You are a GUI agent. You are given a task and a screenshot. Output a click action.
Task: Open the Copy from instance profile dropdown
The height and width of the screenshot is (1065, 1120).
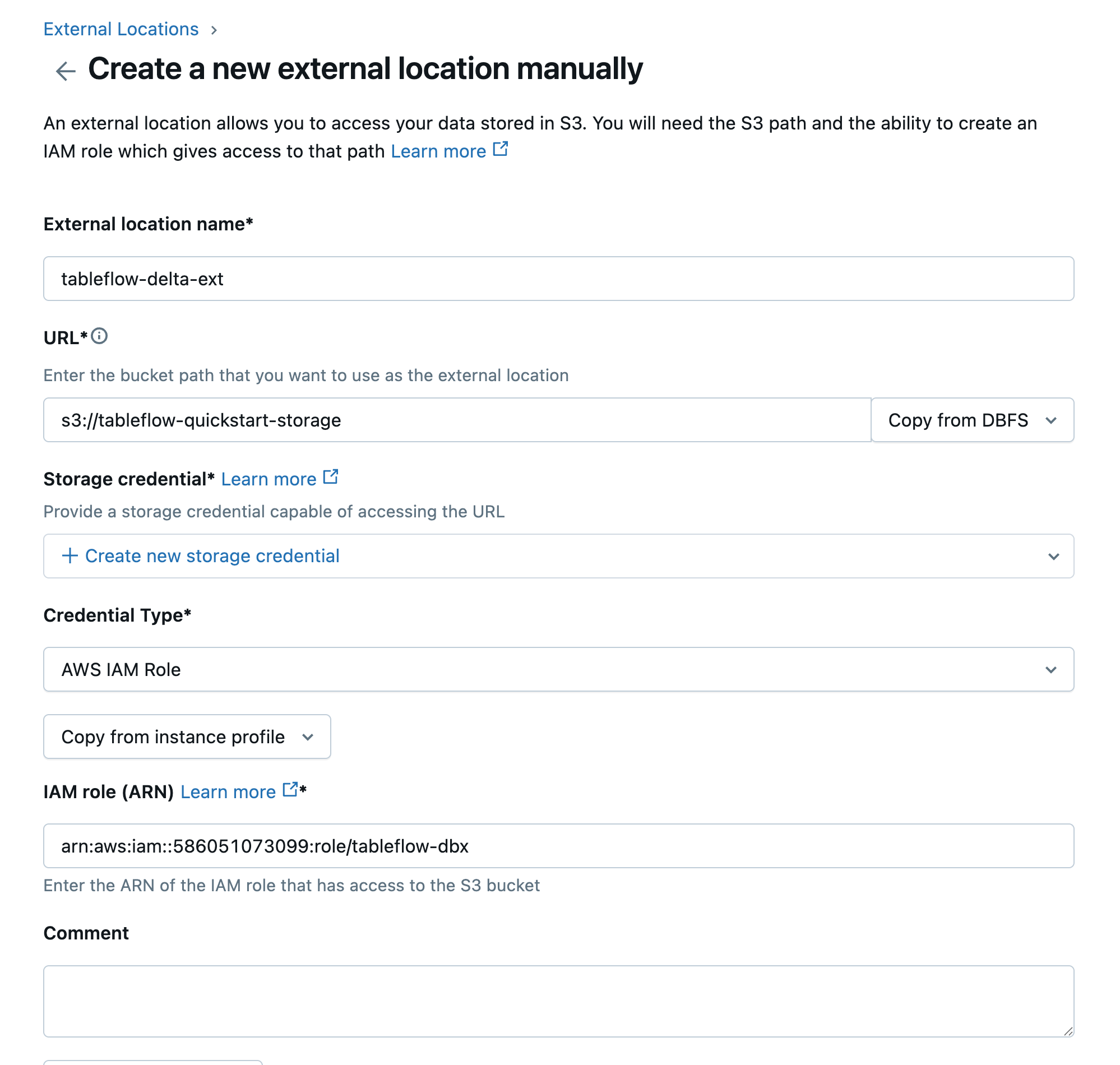pos(186,737)
